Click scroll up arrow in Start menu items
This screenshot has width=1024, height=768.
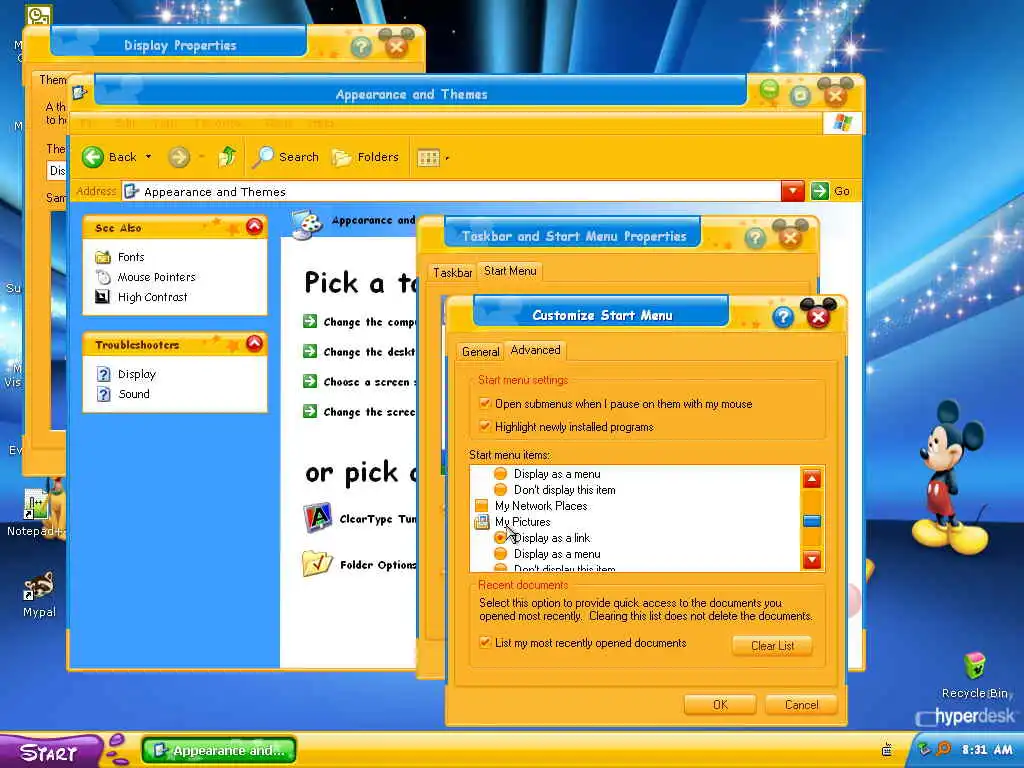(x=812, y=479)
